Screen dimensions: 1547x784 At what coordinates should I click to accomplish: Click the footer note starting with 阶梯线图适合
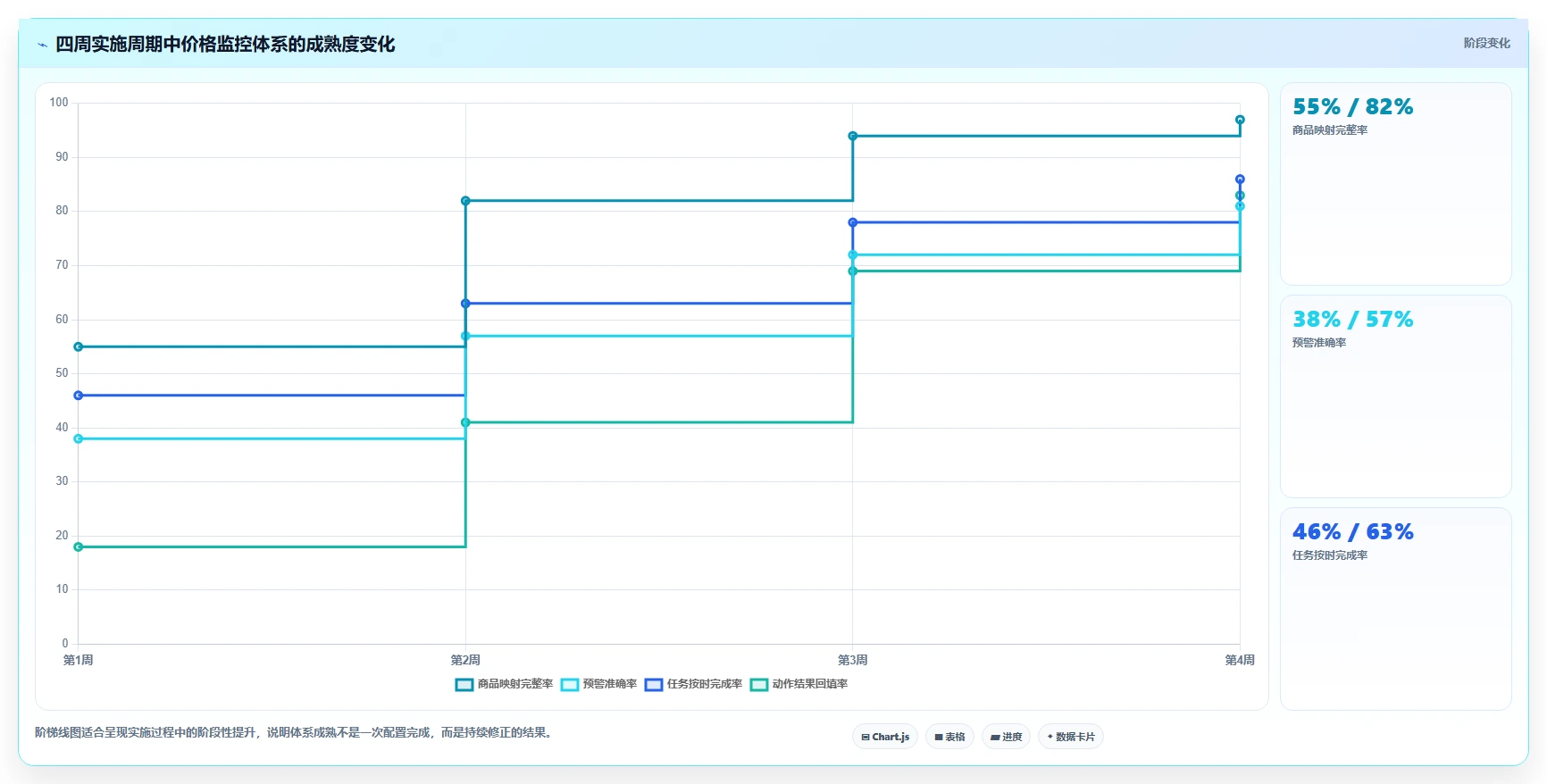coord(295,732)
